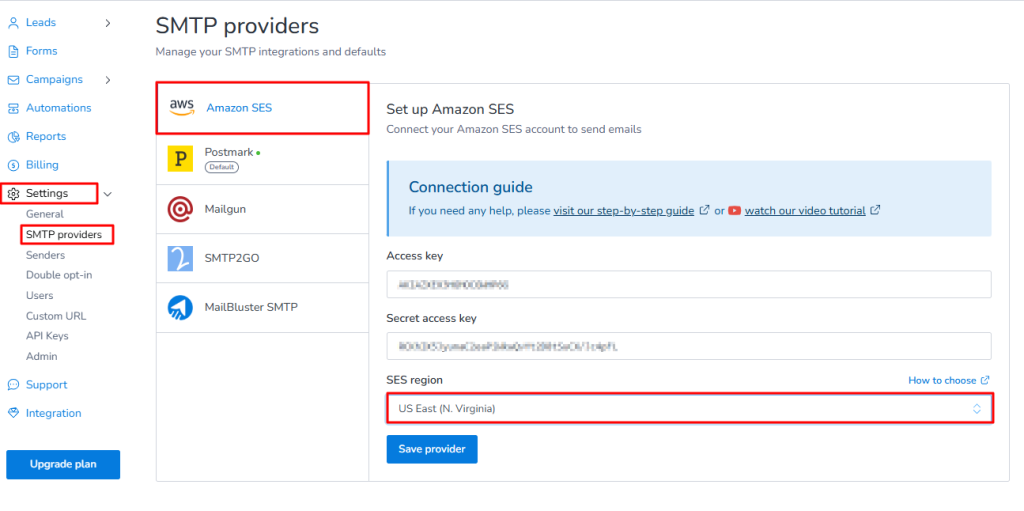Click the Billing dollar icon
This screenshot has width=1024, height=511.
coord(13,165)
